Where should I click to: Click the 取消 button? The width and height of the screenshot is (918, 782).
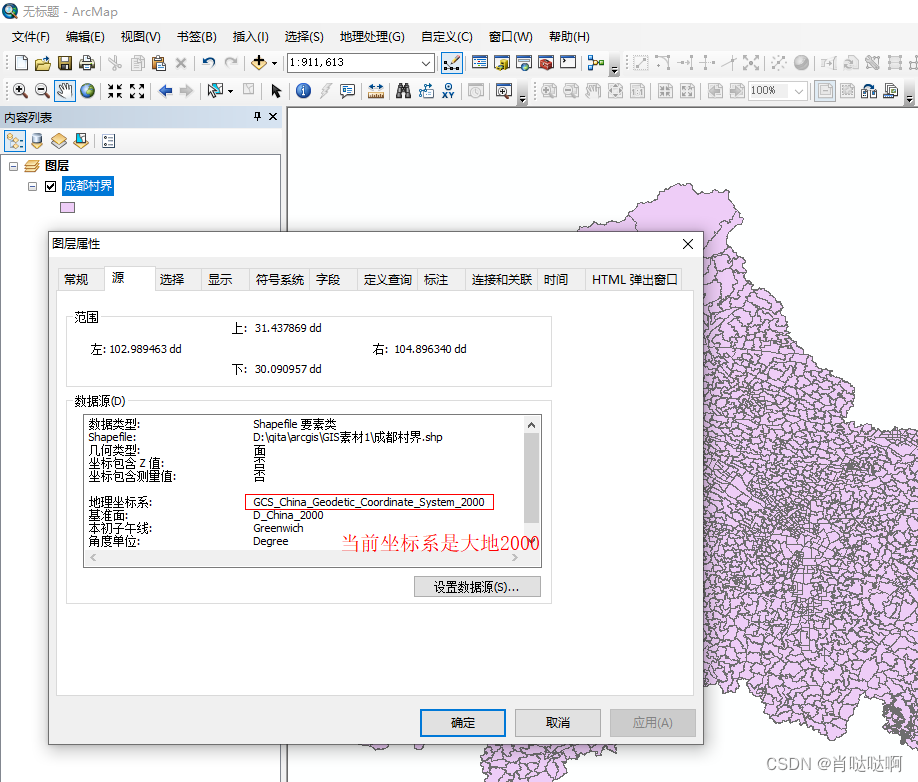point(558,723)
